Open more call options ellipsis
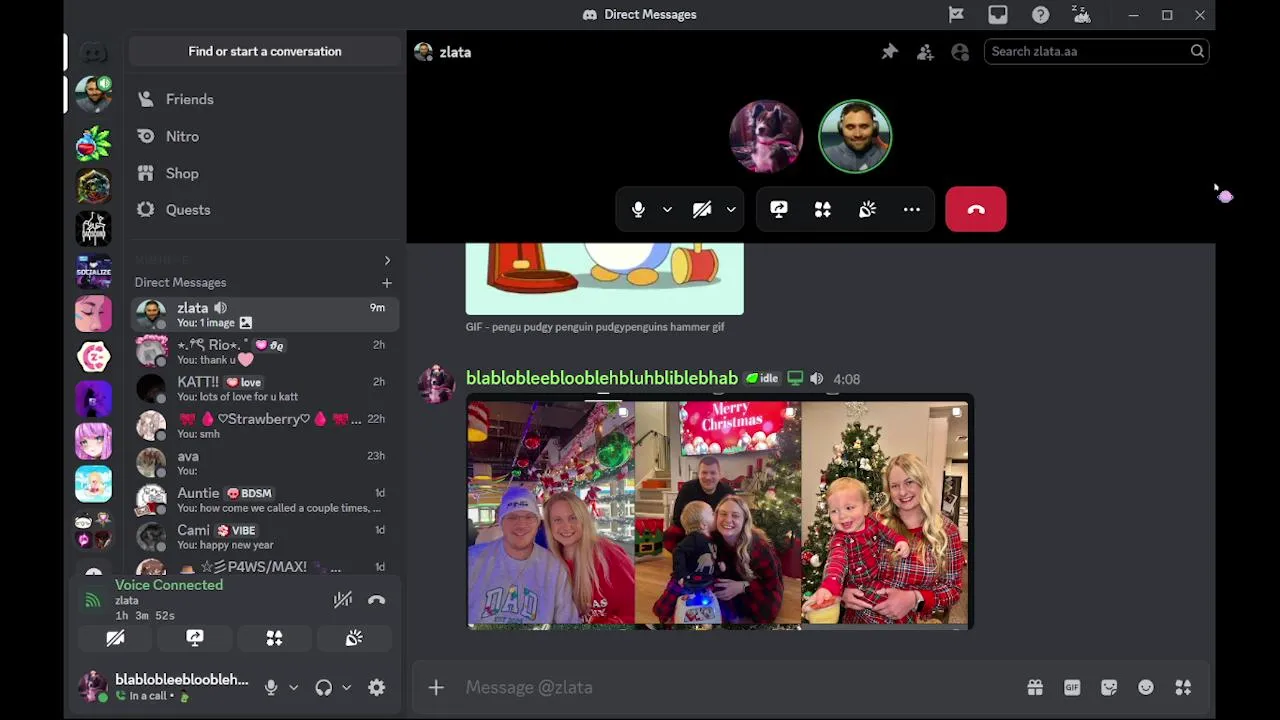1280x720 pixels. tap(912, 210)
